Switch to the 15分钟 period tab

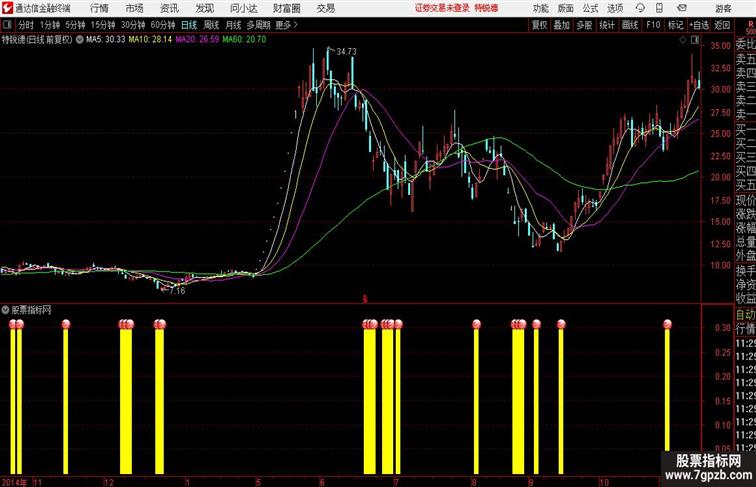click(x=103, y=25)
